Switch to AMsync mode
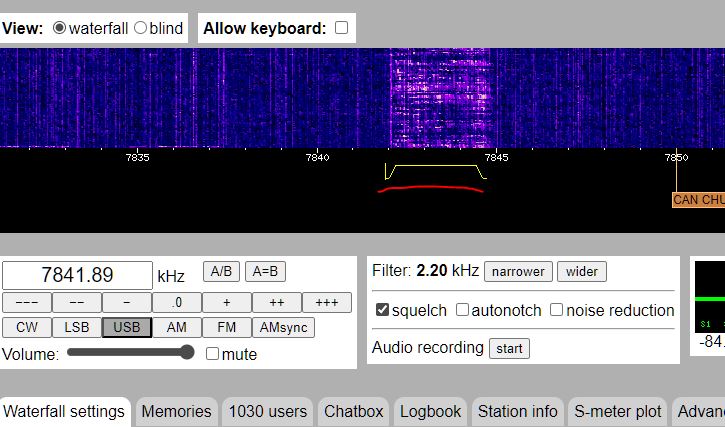 pos(283,328)
